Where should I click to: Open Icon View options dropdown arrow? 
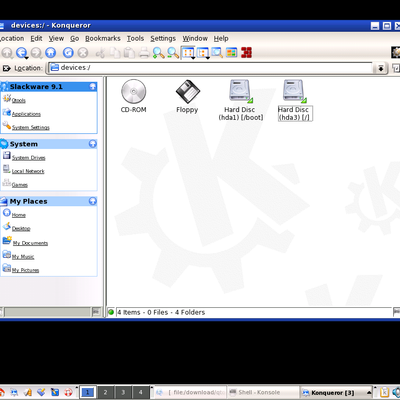click(x=193, y=58)
